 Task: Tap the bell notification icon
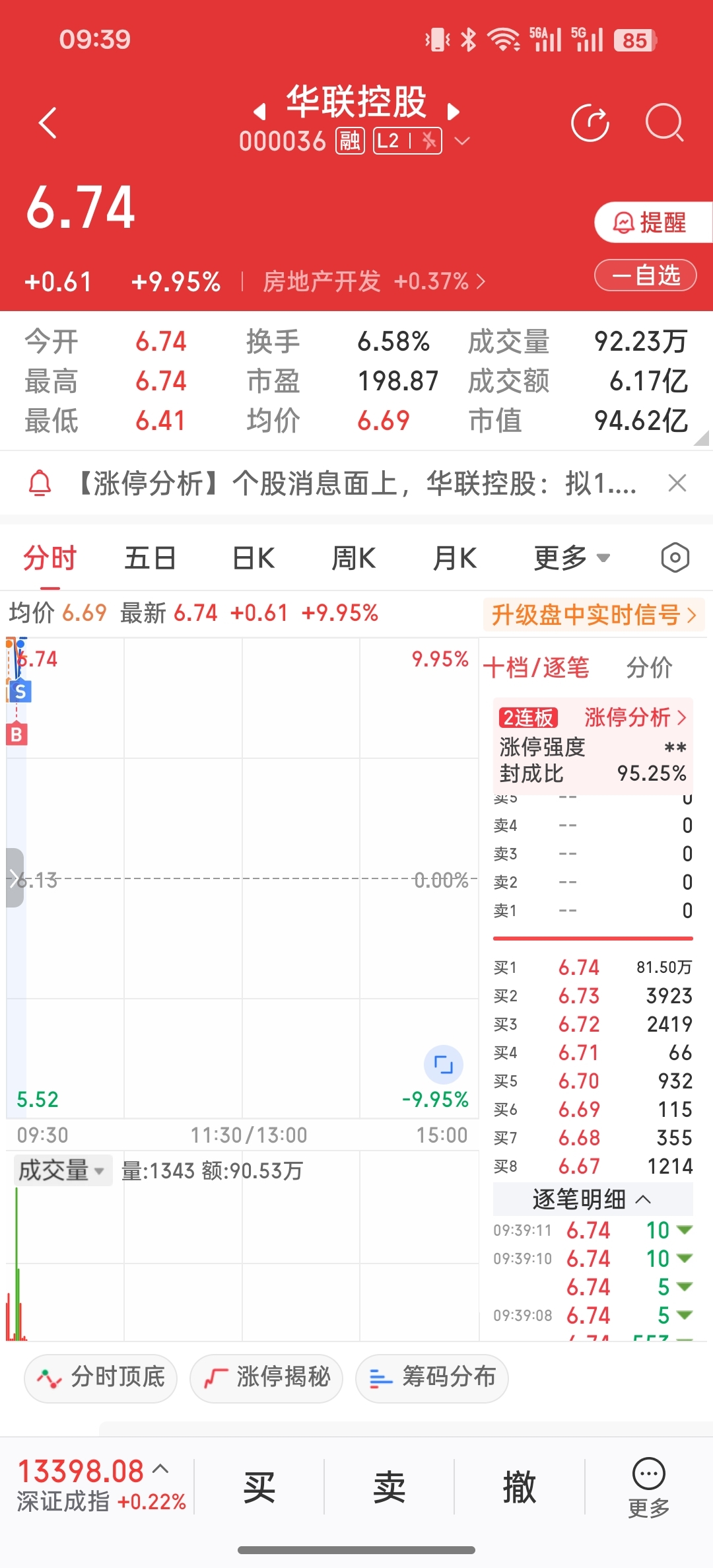point(40,483)
